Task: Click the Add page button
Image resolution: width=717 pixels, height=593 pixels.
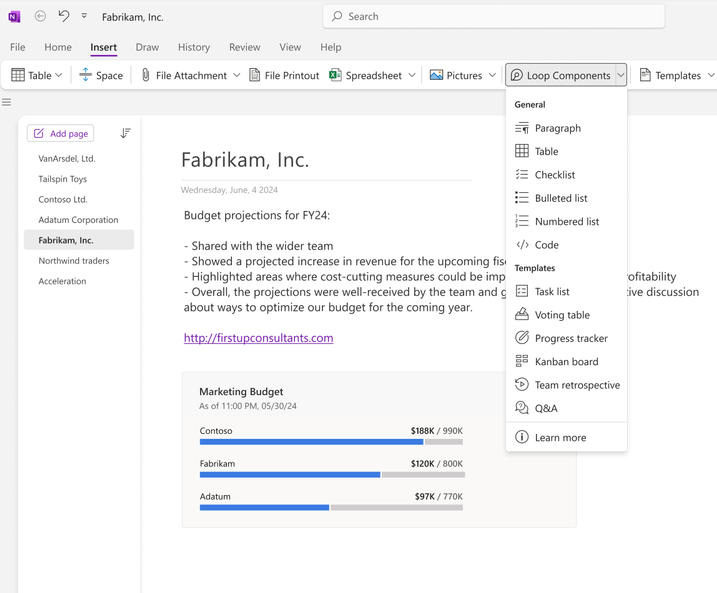Action: pos(60,133)
